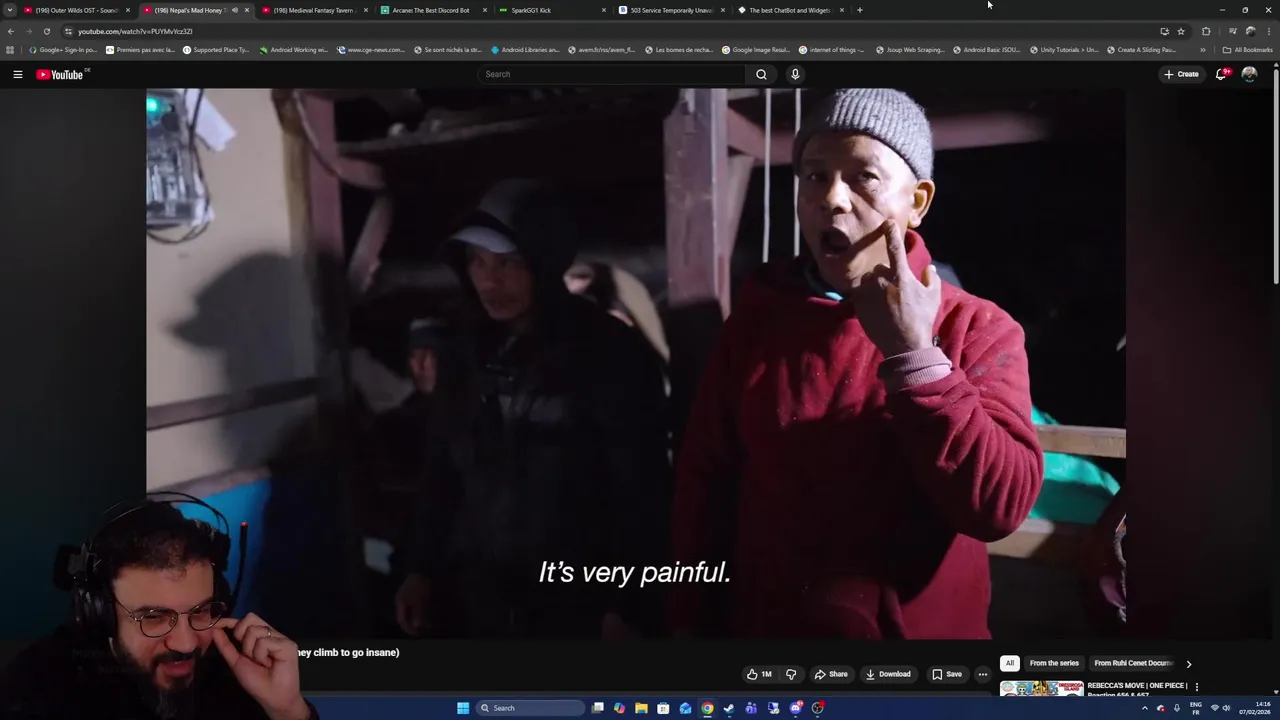This screenshot has height=720, width=1280.
Task: Open options for REBECCA'S MOVE video
Action: point(1196,687)
